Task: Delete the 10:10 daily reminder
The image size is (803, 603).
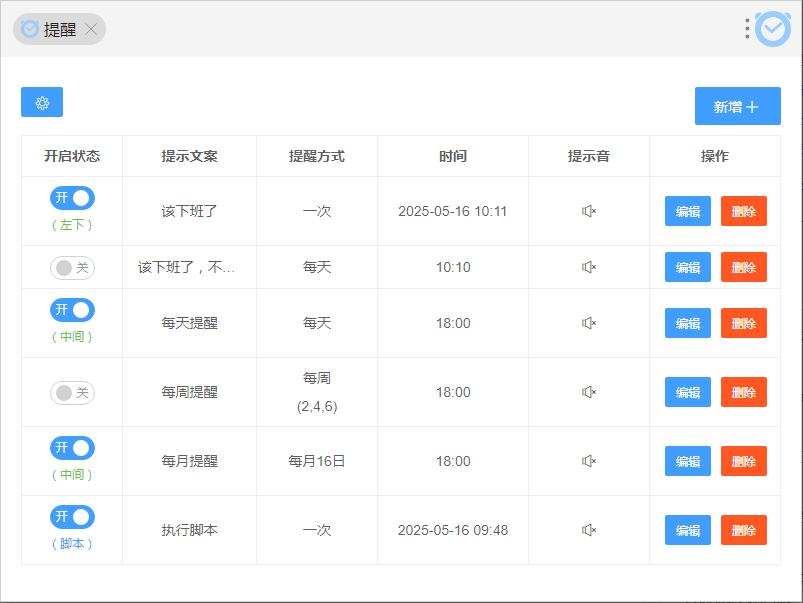Action: (x=744, y=267)
